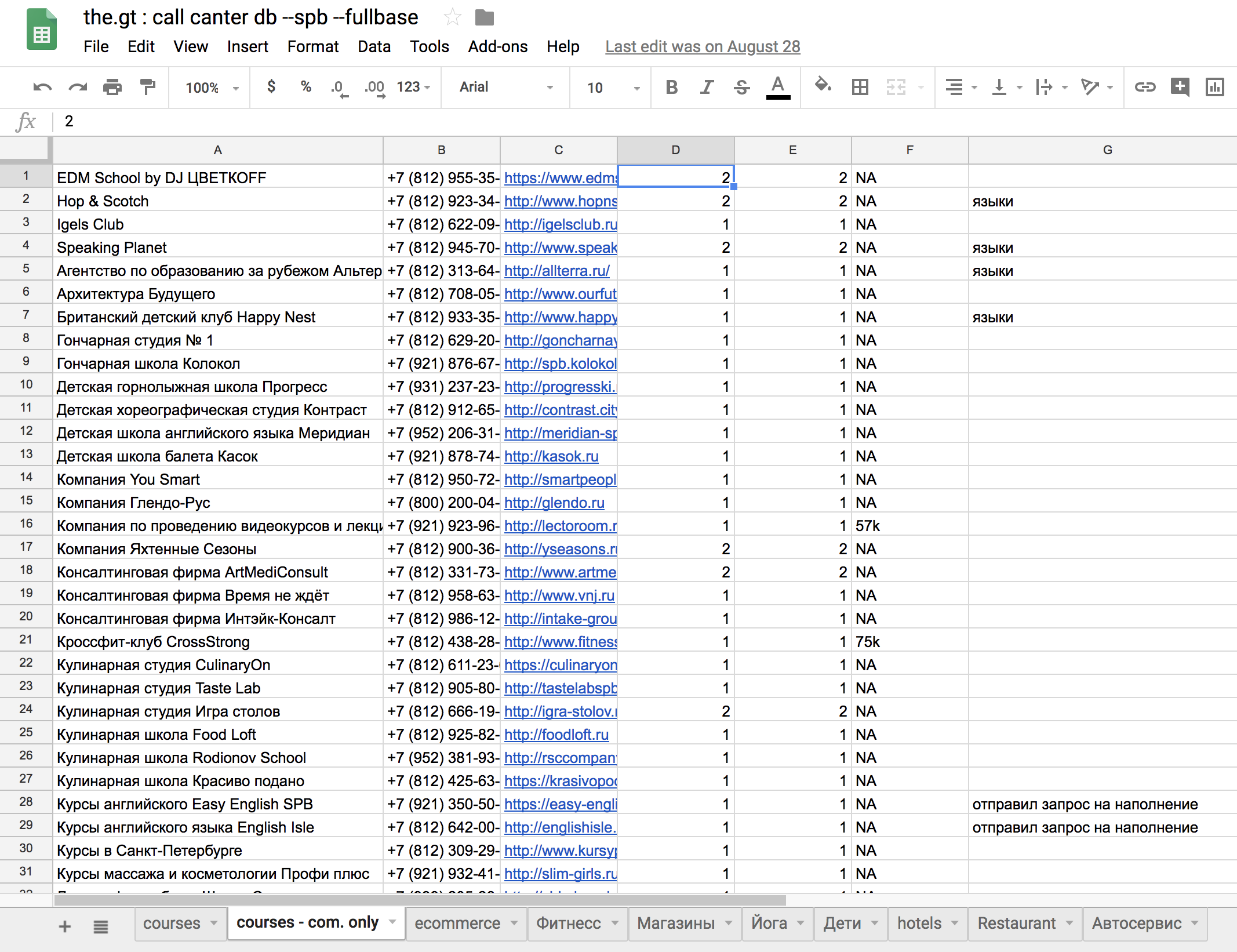Open the Insert menu
The width and height of the screenshot is (1237, 952).
(248, 46)
